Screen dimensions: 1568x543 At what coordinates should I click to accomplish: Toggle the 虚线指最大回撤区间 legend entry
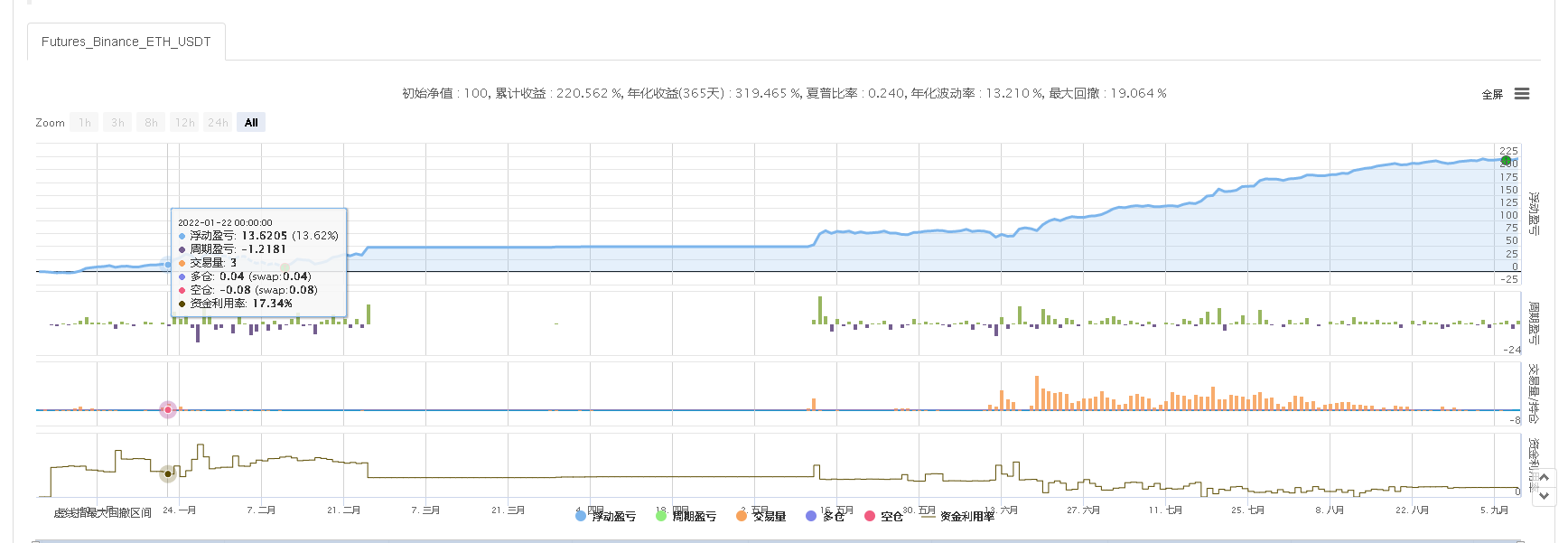102,513
